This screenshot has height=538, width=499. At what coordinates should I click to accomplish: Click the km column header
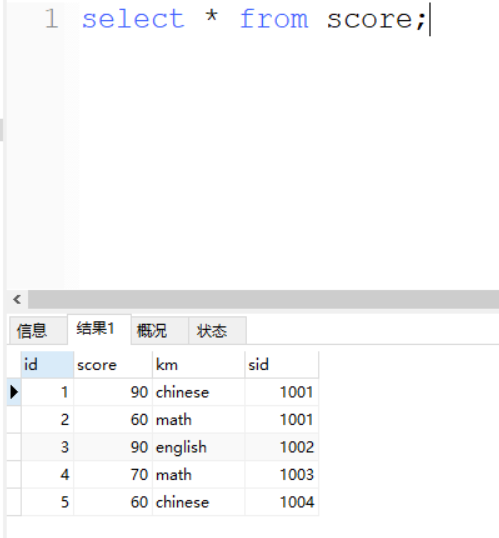click(198, 365)
